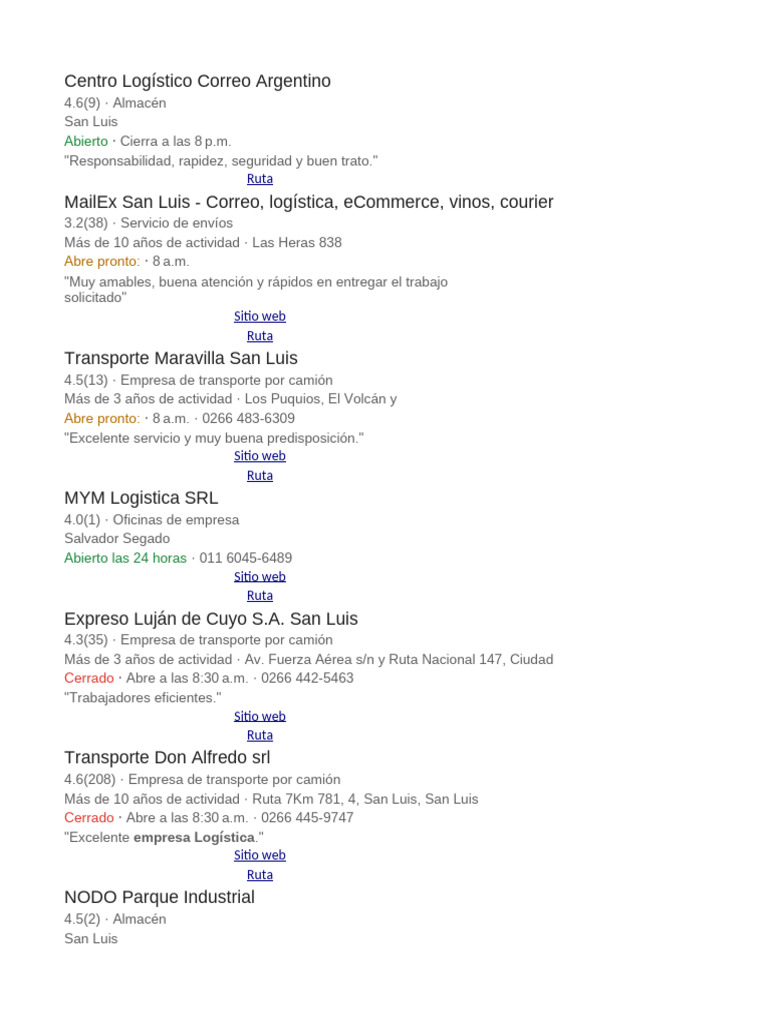Click phone number 0266 483-6309

[248, 419]
